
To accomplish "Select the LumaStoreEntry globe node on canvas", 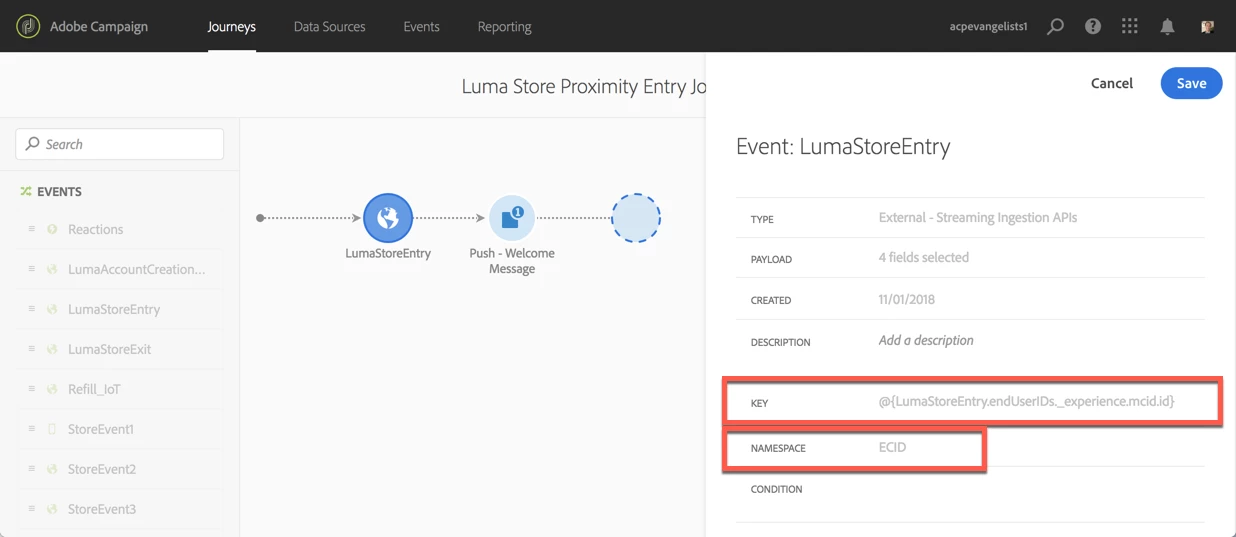I will click(388, 218).
